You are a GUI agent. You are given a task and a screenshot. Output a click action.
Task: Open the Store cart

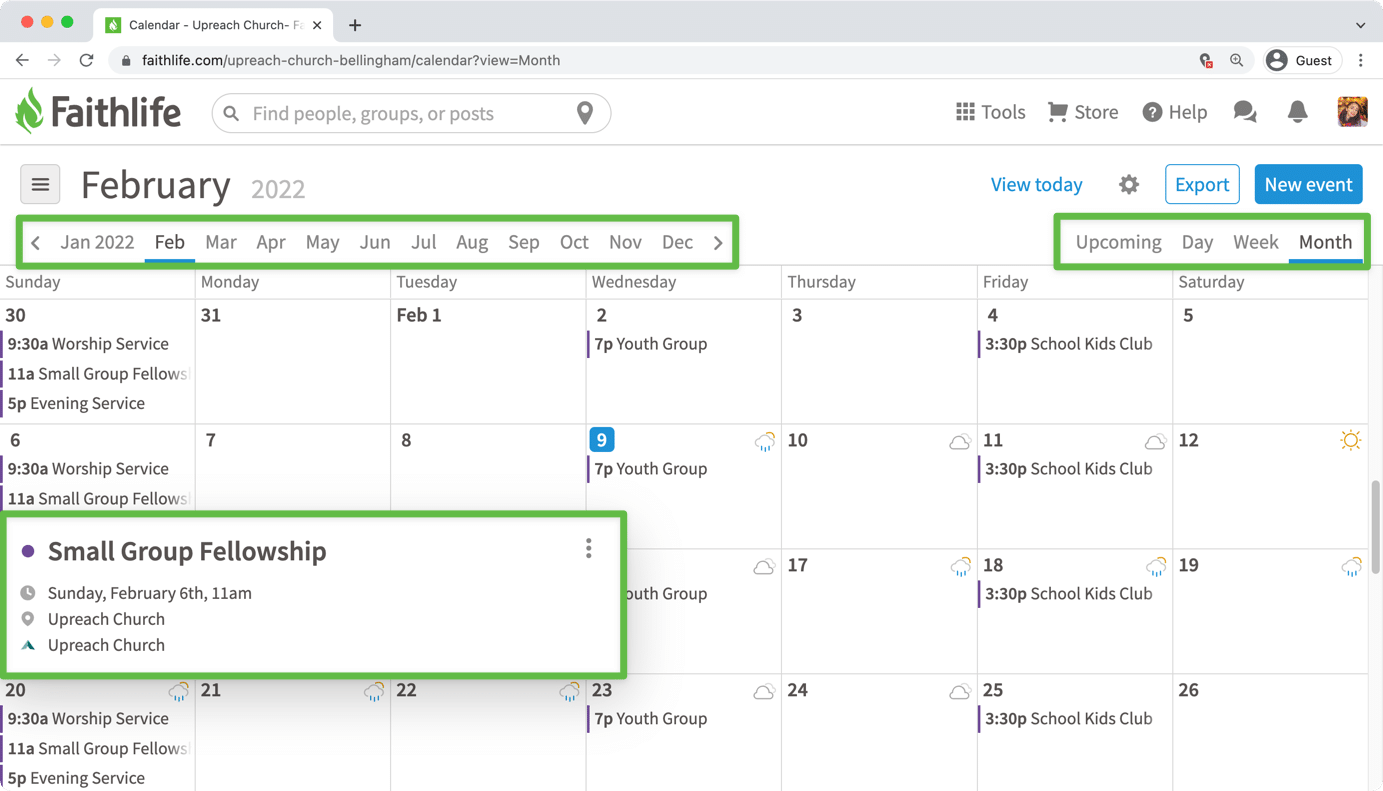tap(1082, 112)
